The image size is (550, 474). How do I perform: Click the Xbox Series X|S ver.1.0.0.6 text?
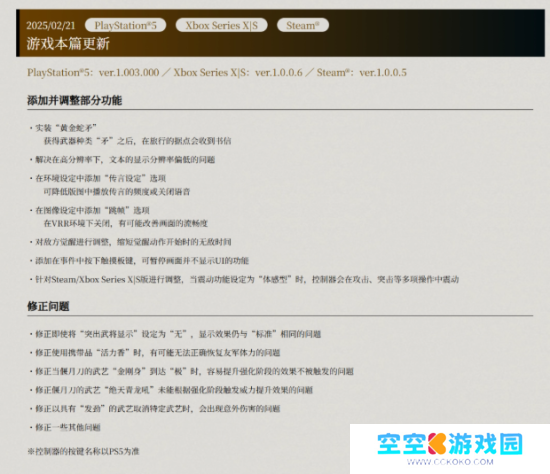[238, 73]
